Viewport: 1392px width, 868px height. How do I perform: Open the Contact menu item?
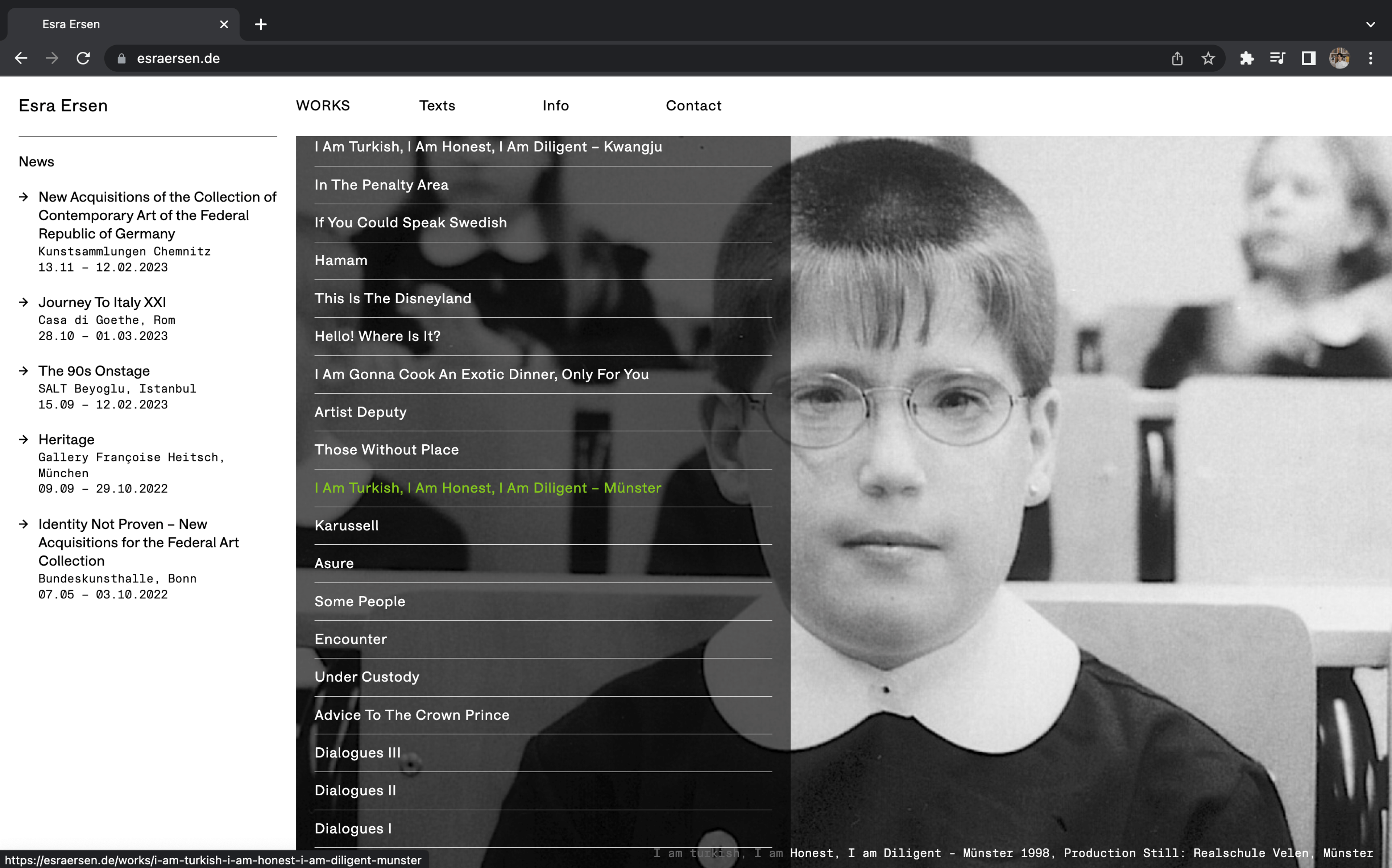point(693,105)
